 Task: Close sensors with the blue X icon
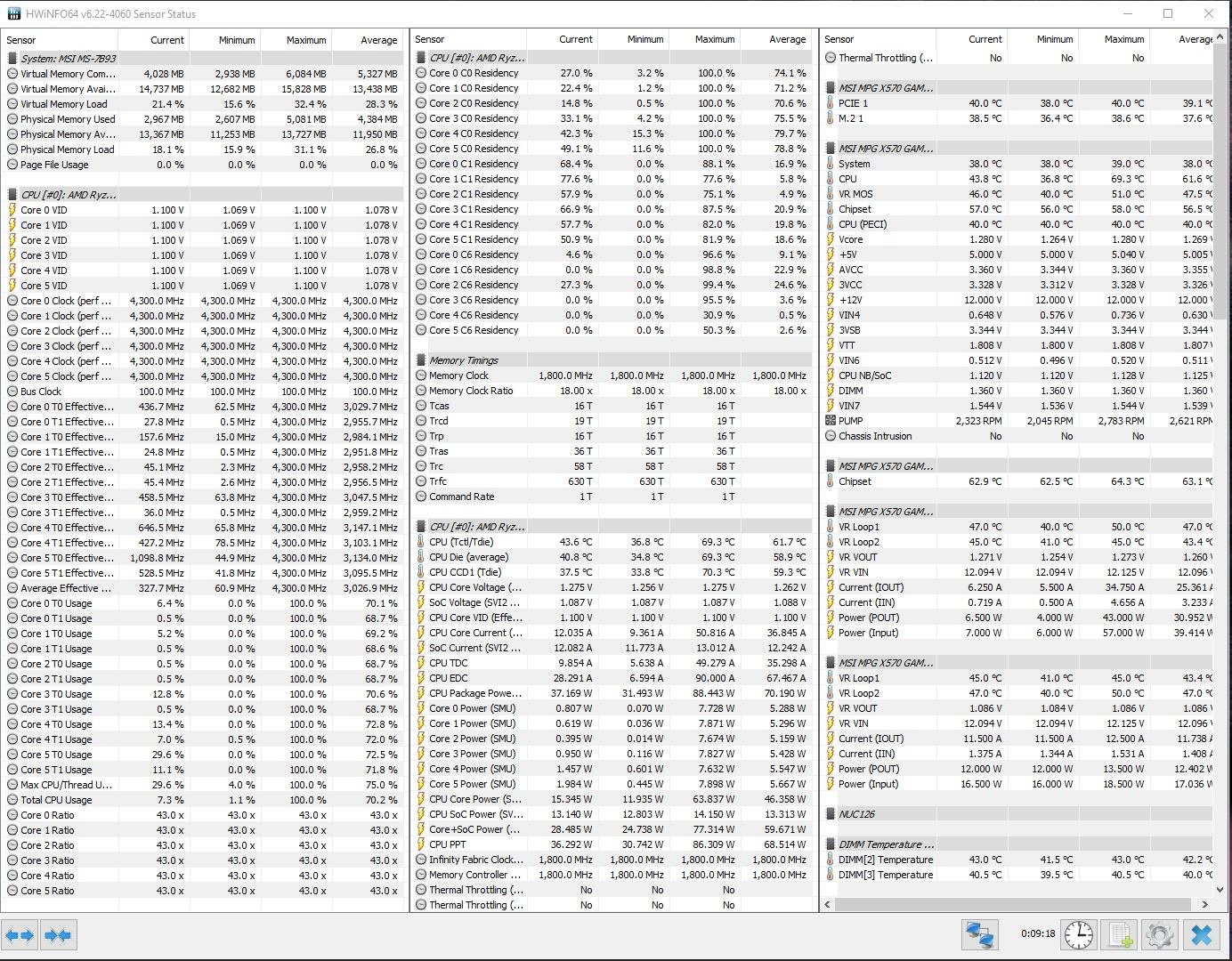point(1201,935)
